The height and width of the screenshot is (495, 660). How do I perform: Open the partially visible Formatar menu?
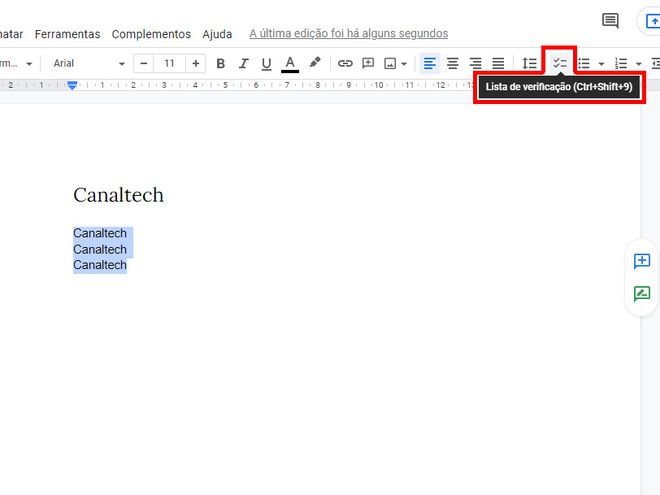[x=11, y=34]
